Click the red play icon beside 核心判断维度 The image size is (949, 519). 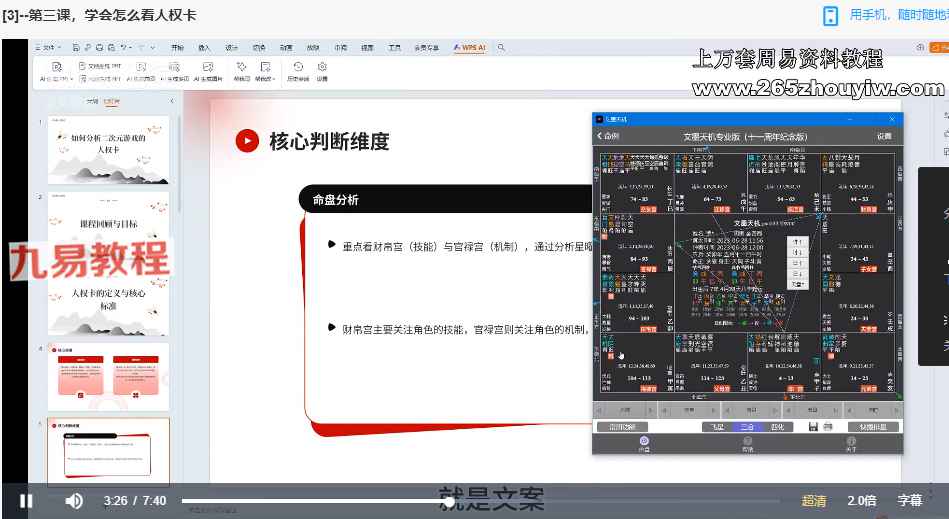click(246, 141)
